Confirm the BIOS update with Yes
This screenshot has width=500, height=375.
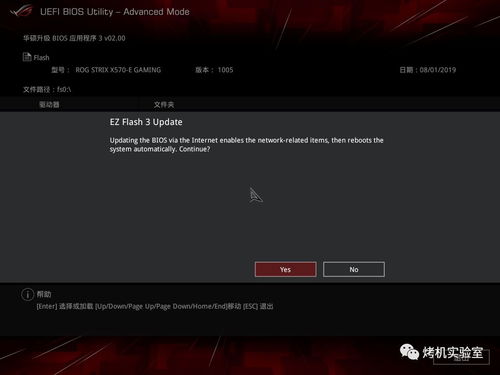[285, 269]
